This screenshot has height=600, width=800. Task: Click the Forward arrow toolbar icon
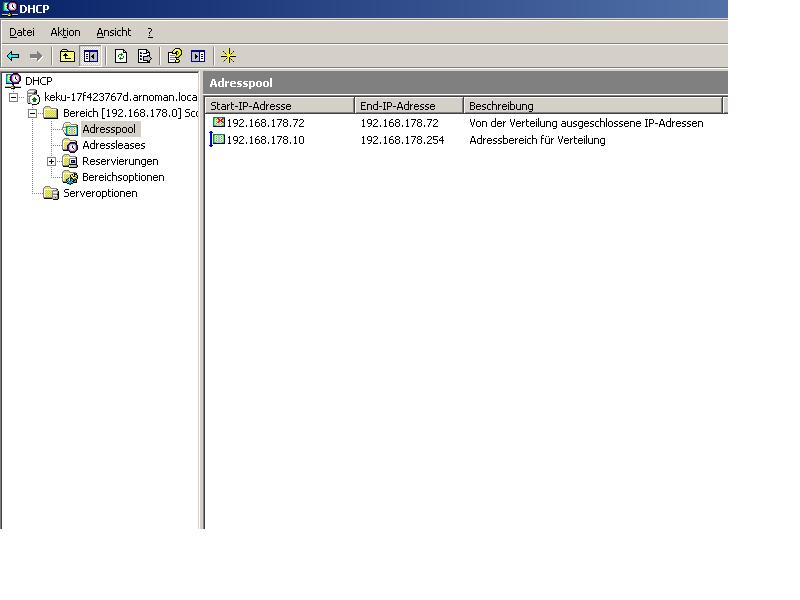(36, 56)
